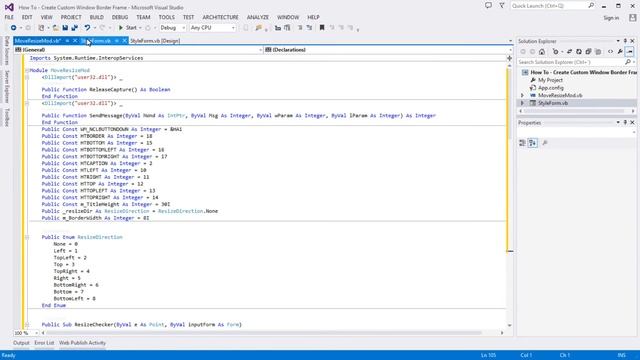Open Solution Explorer window options dropdown arrow
Screen dimensions: 640x360
click(618, 41)
